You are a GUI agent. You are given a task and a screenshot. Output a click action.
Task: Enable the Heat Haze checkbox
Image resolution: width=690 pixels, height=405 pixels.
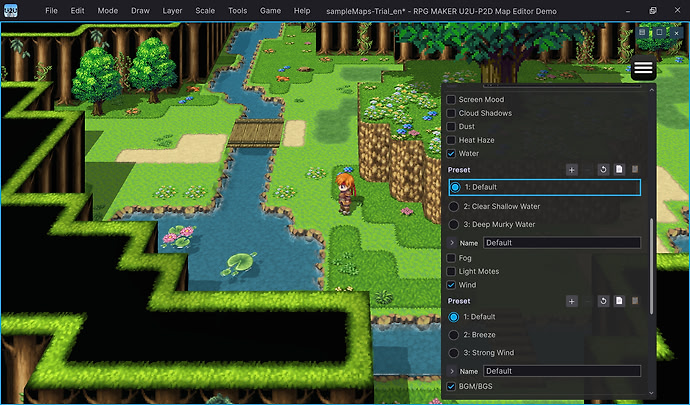coord(451,140)
